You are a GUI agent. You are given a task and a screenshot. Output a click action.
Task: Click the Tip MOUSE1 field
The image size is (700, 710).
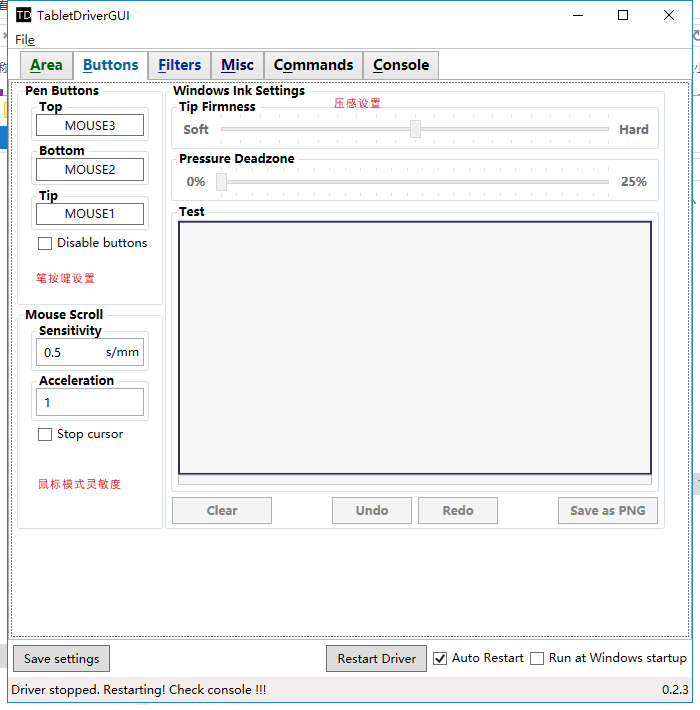point(90,214)
